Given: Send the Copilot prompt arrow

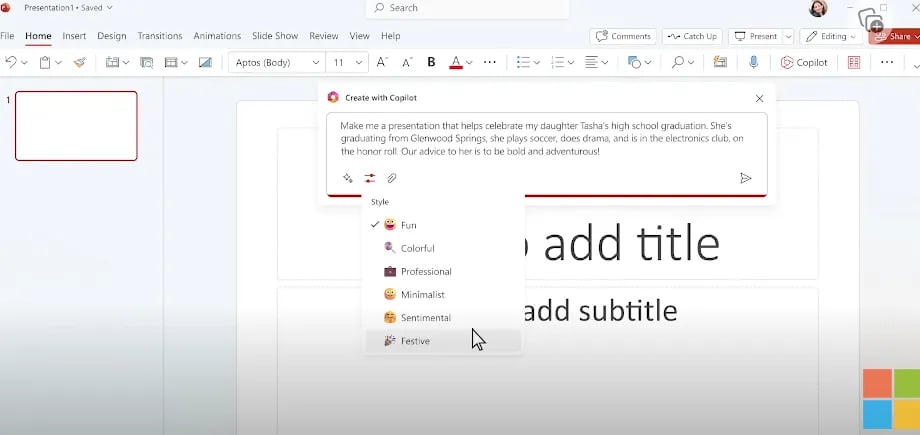Looking at the screenshot, I should (x=746, y=178).
